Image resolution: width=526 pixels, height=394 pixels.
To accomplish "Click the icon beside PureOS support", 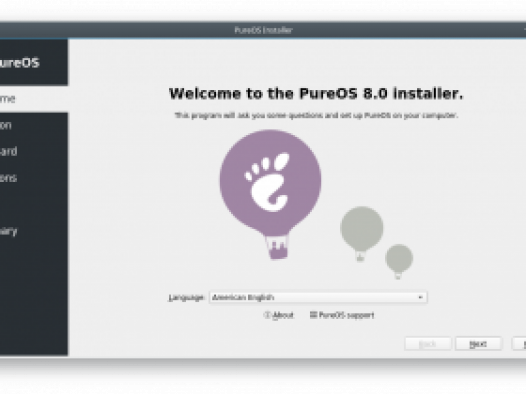I will click(x=313, y=315).
